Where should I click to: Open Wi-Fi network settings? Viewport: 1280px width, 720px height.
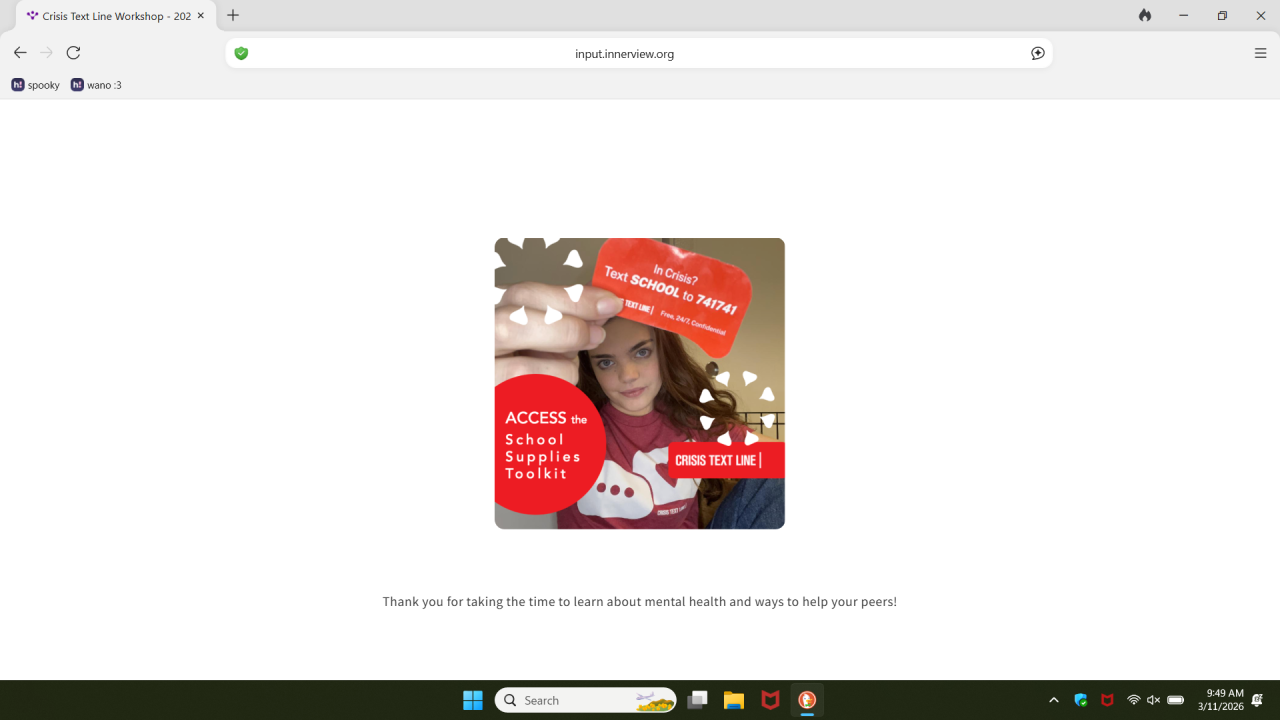pos(1133,700)
